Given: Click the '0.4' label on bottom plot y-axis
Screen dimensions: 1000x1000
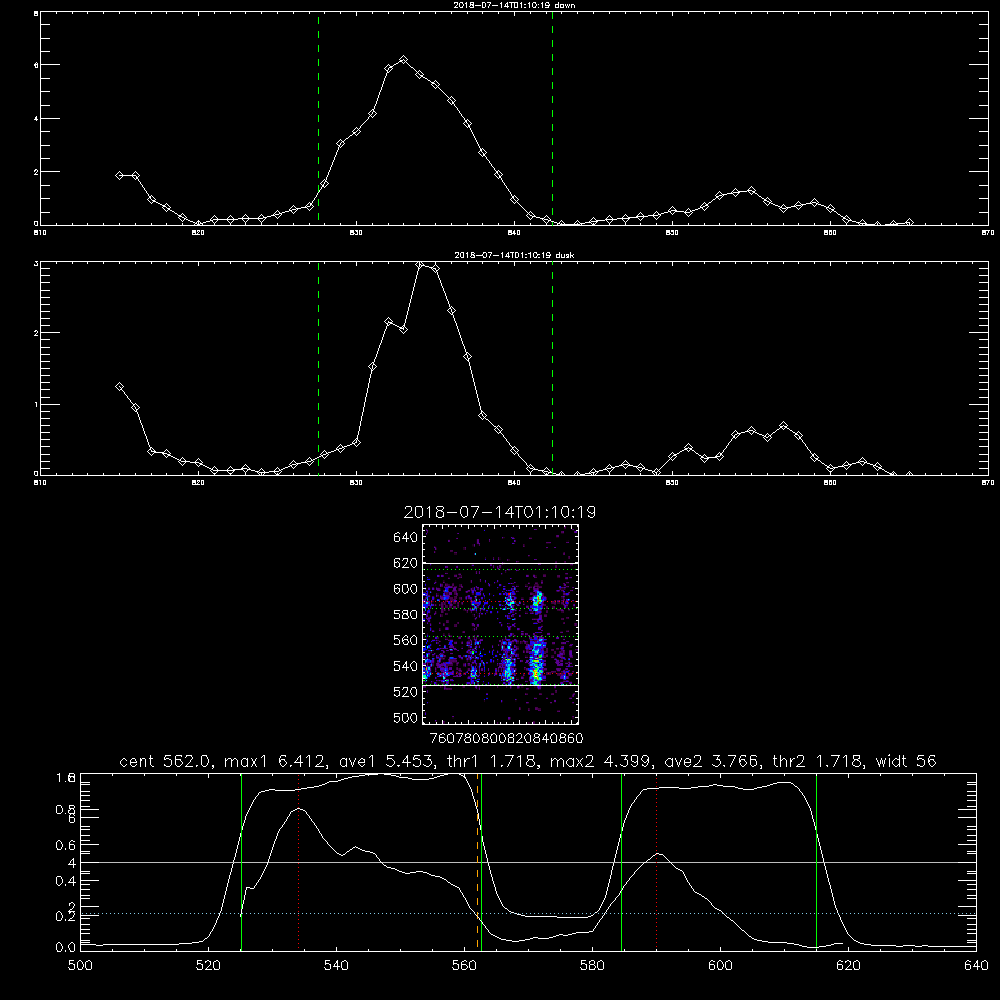Looking at the screenshot, I should coord(64,881).
